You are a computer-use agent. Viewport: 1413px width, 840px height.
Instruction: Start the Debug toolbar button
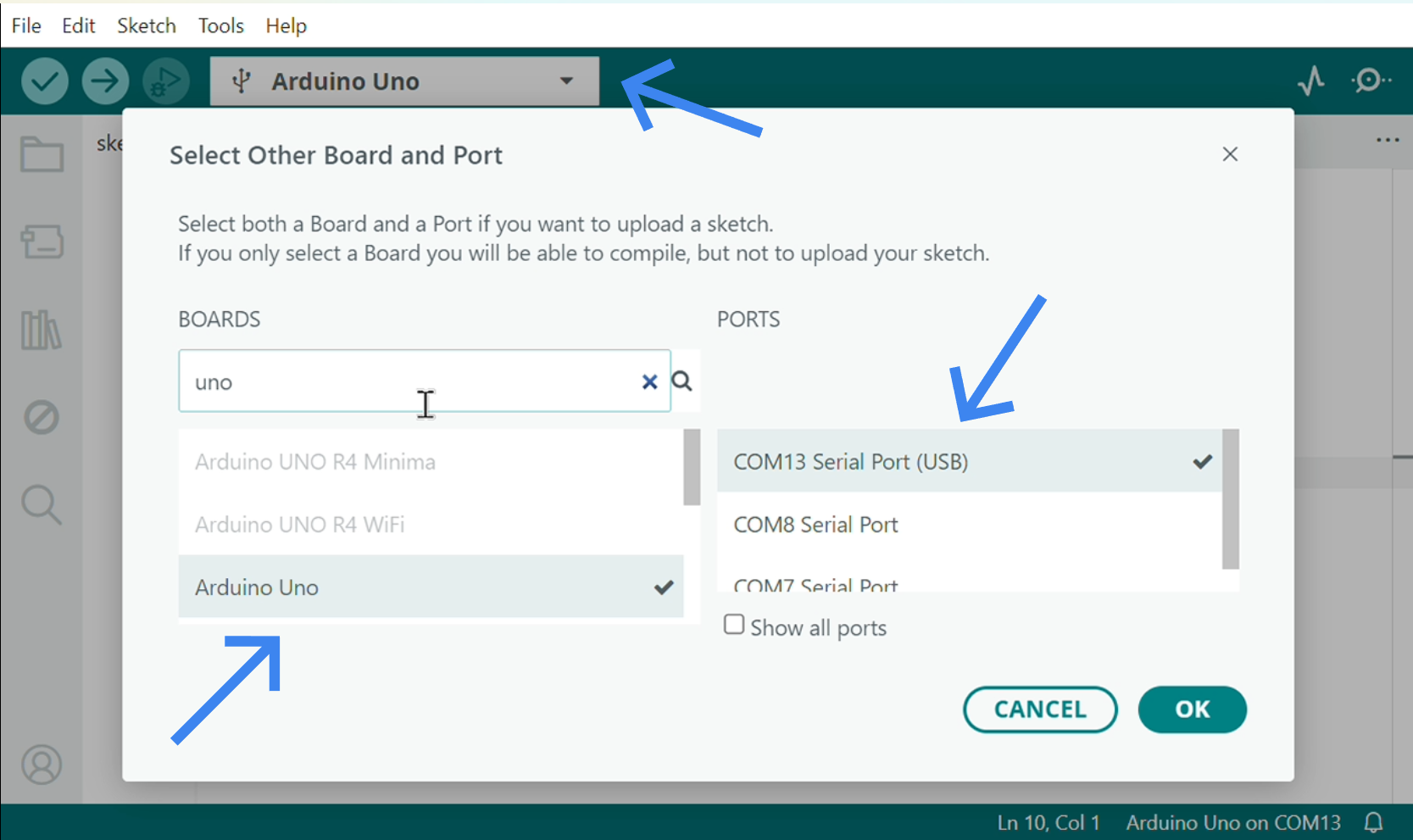click(x=165, y=81)
